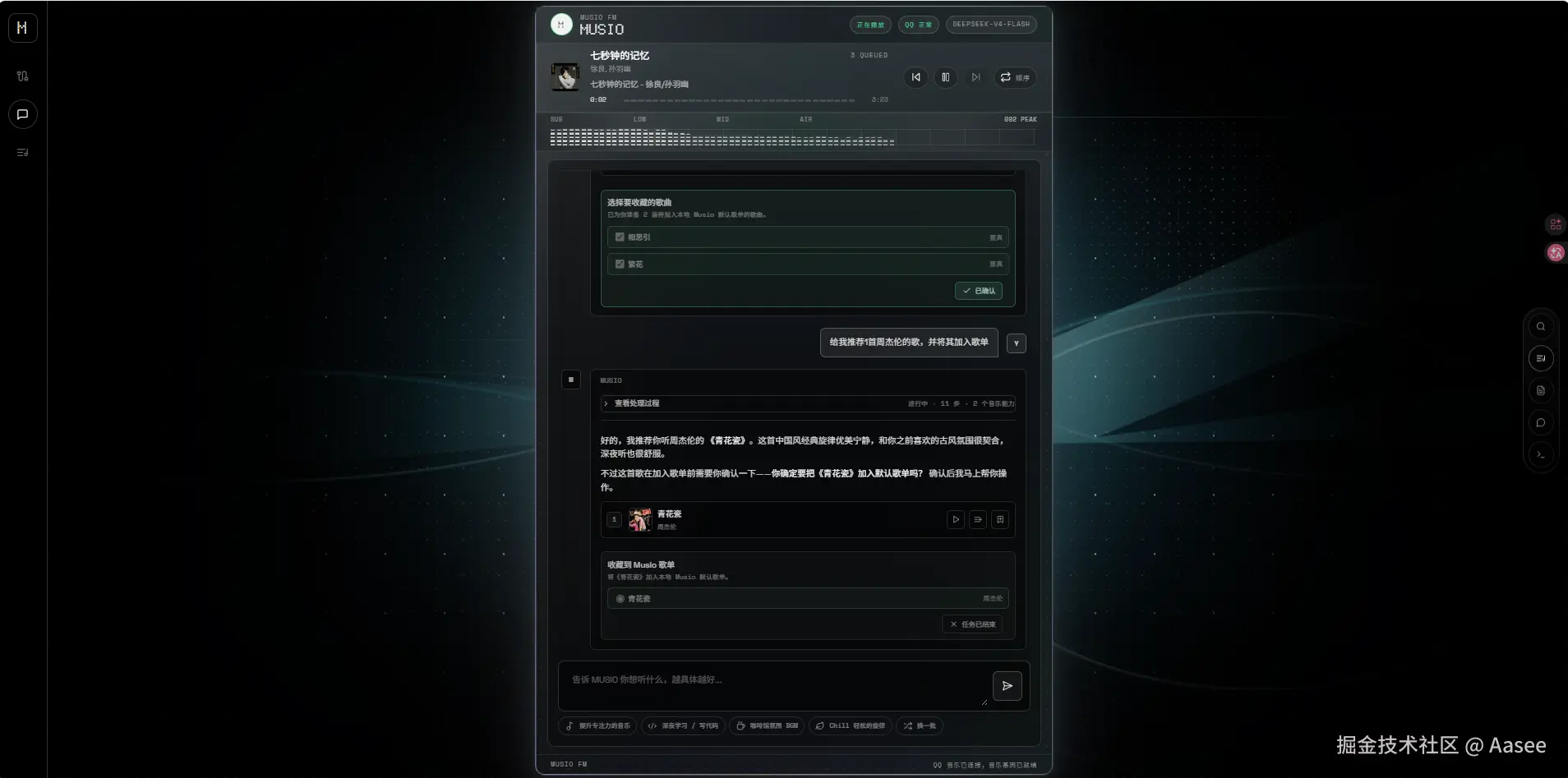Stop the response with the square icon

[x=571, y=380]
